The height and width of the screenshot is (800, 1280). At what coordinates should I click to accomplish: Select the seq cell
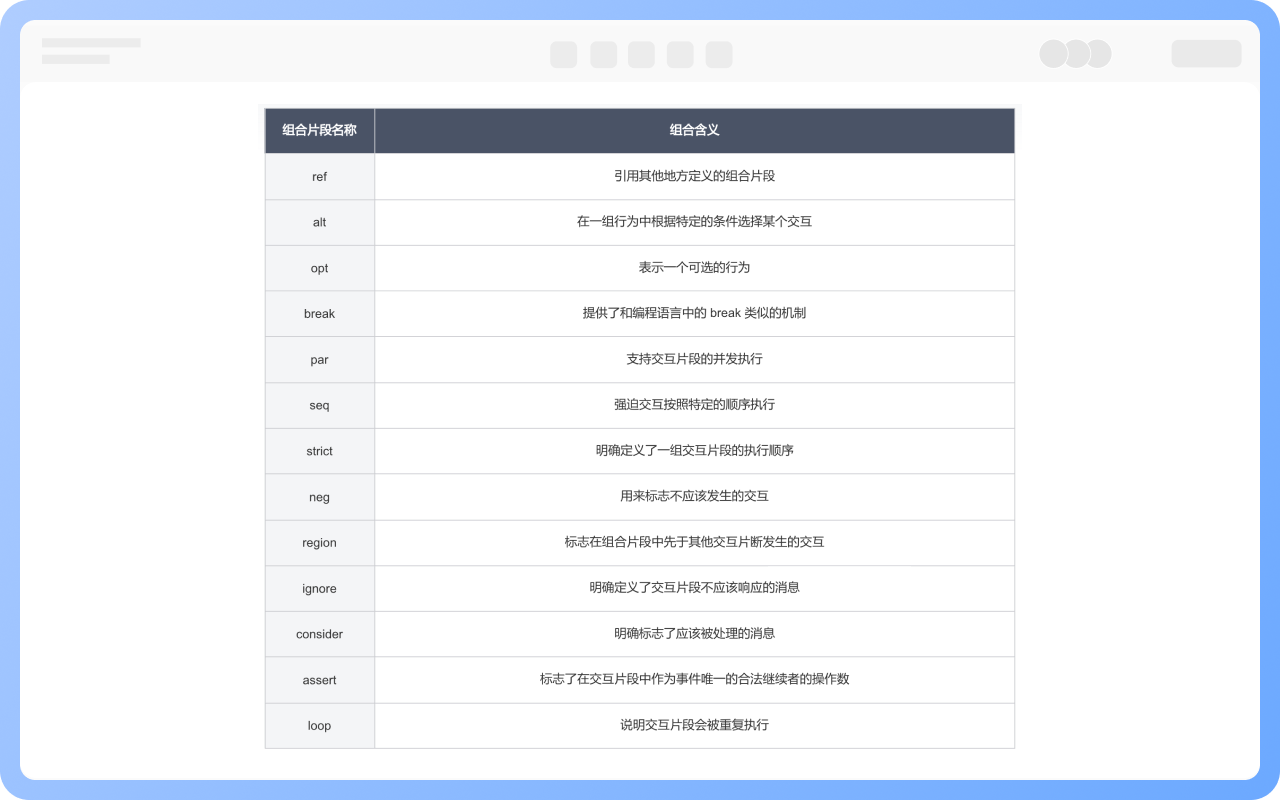pyautogui.click(x=319, y=405)
